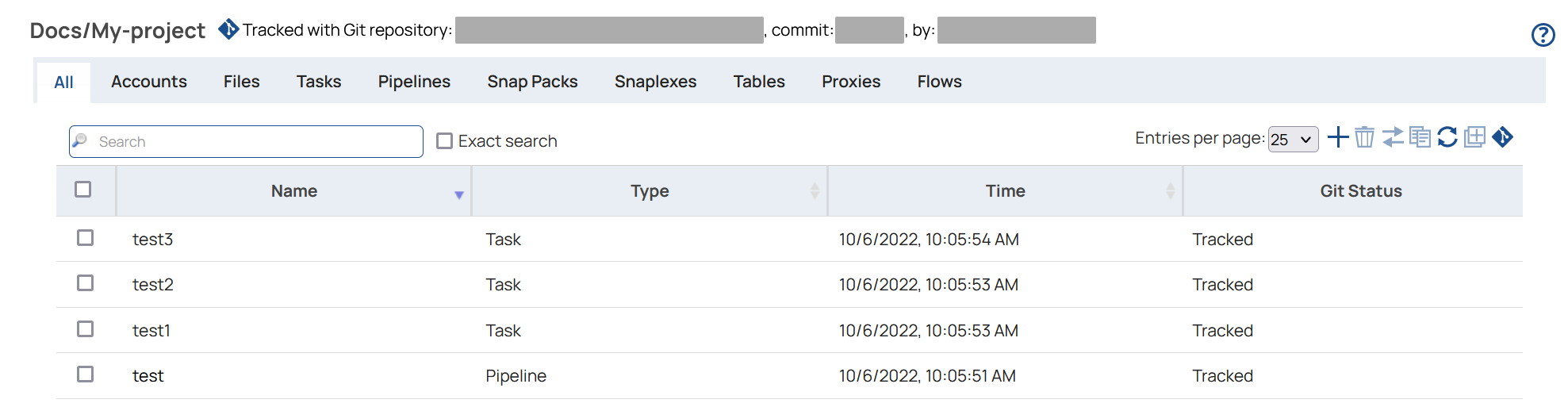
Task: Check the select-all header checkbox
Action: 82,190
